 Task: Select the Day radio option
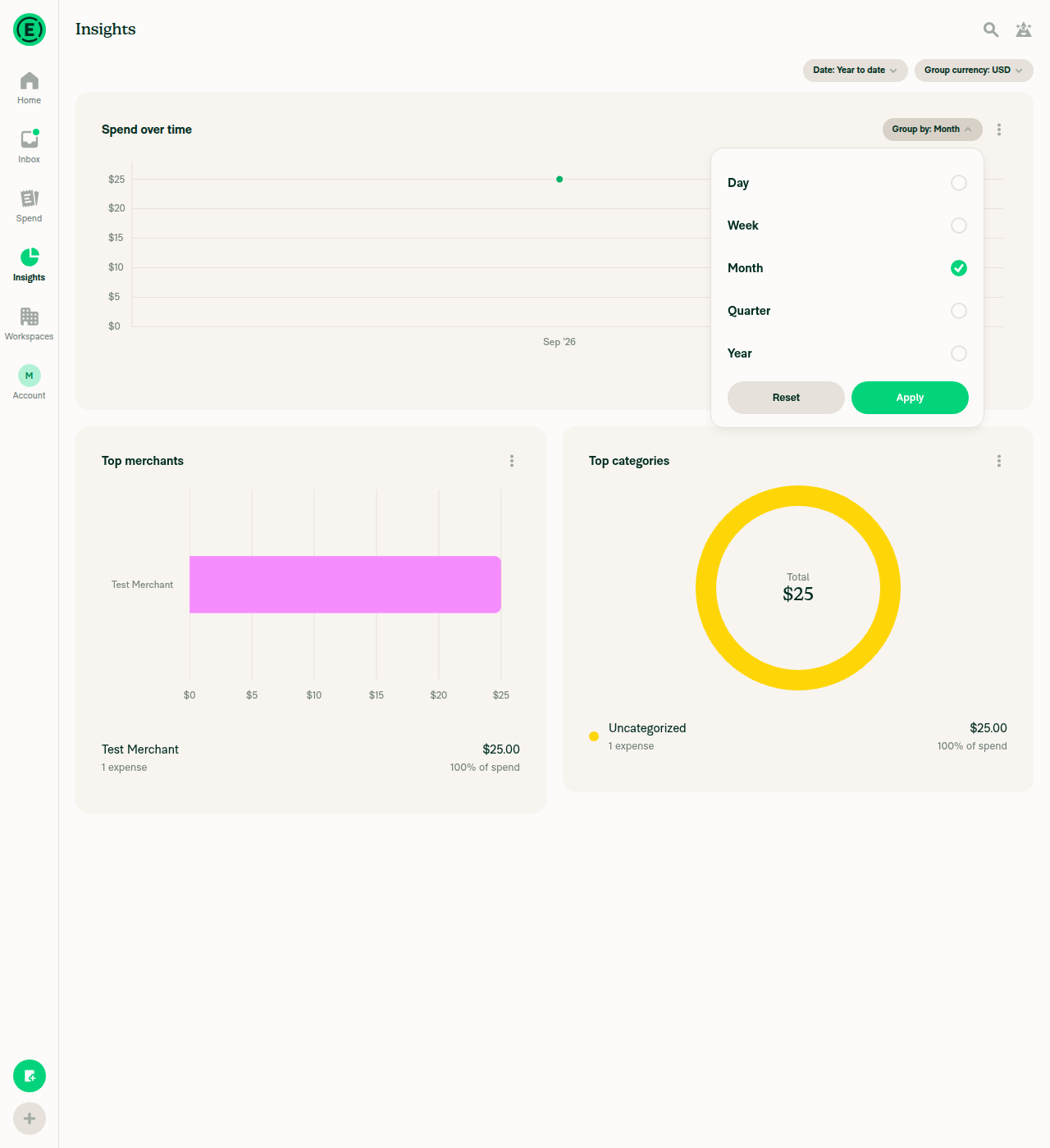click(x=959, y=183)
